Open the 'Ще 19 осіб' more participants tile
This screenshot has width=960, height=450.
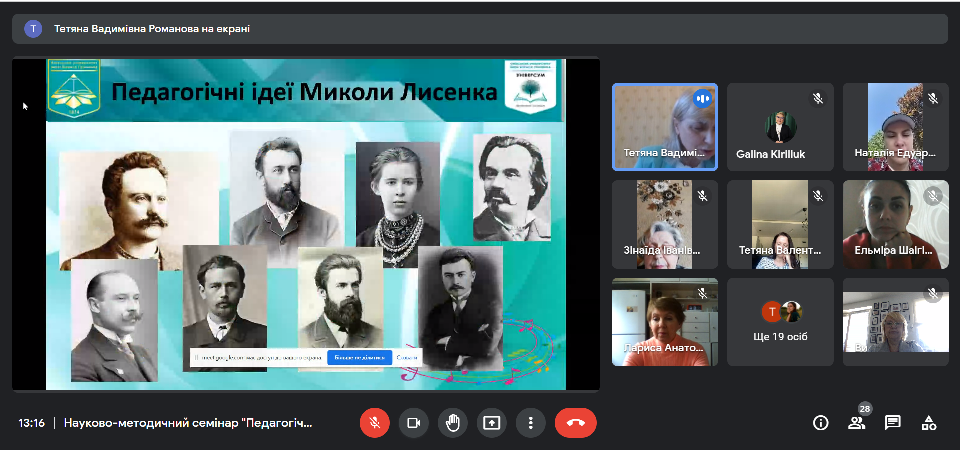[x=780, y=322]
